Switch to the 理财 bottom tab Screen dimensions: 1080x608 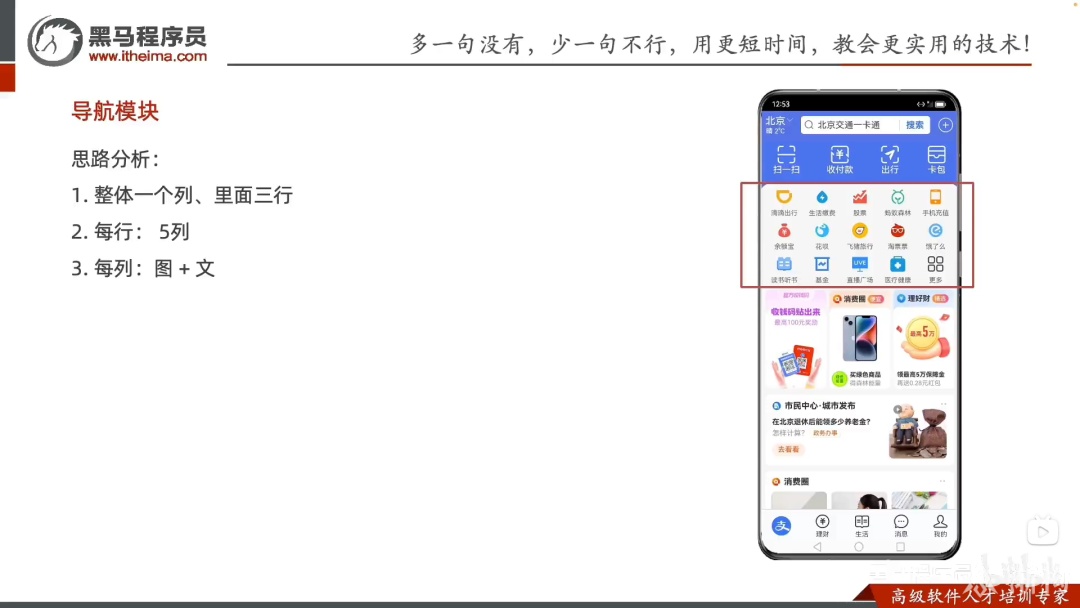tap(822, 526)
